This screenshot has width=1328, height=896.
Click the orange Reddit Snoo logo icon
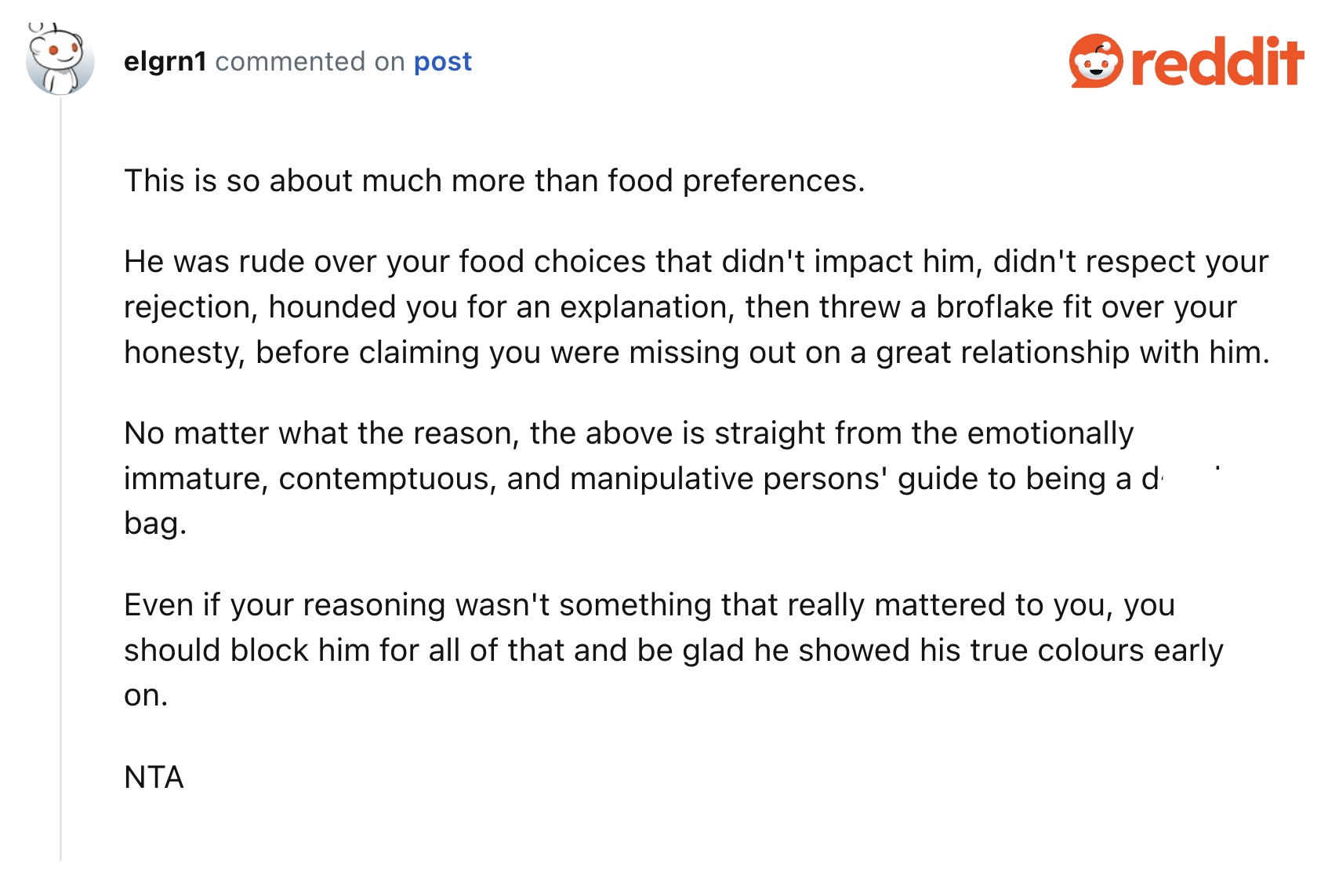point(1096,60)
